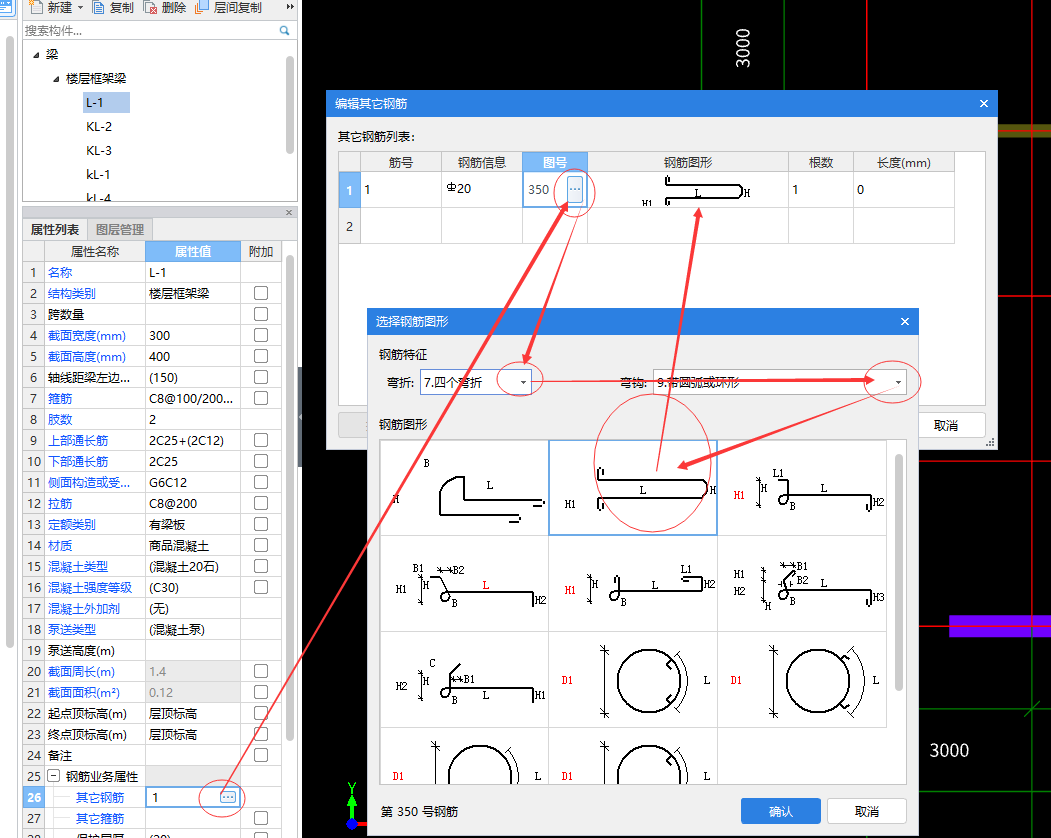Click the 根数 column header

(820, 162)
